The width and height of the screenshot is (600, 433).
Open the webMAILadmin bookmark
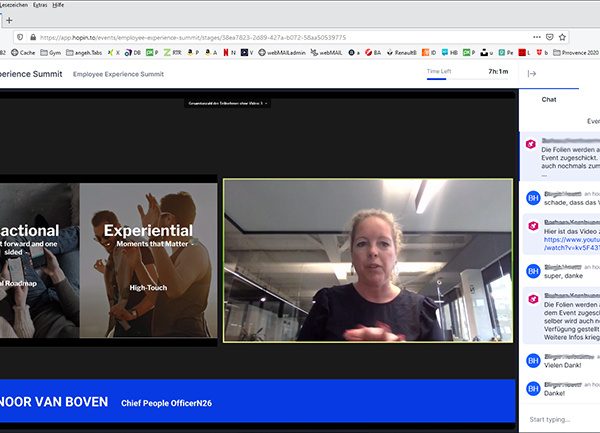click(x=282, y=52)
